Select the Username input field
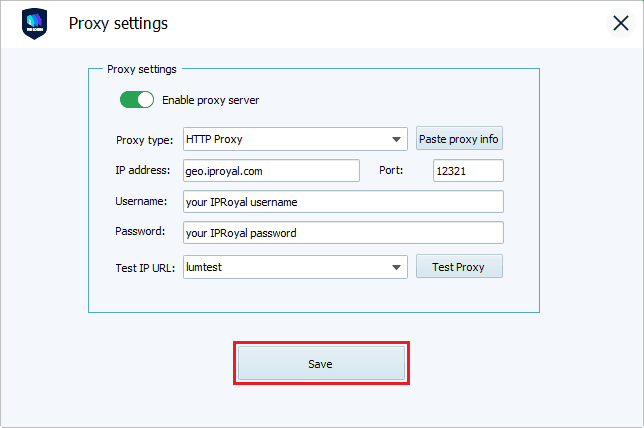Screen dimensions: 644x428 [343, 202]
